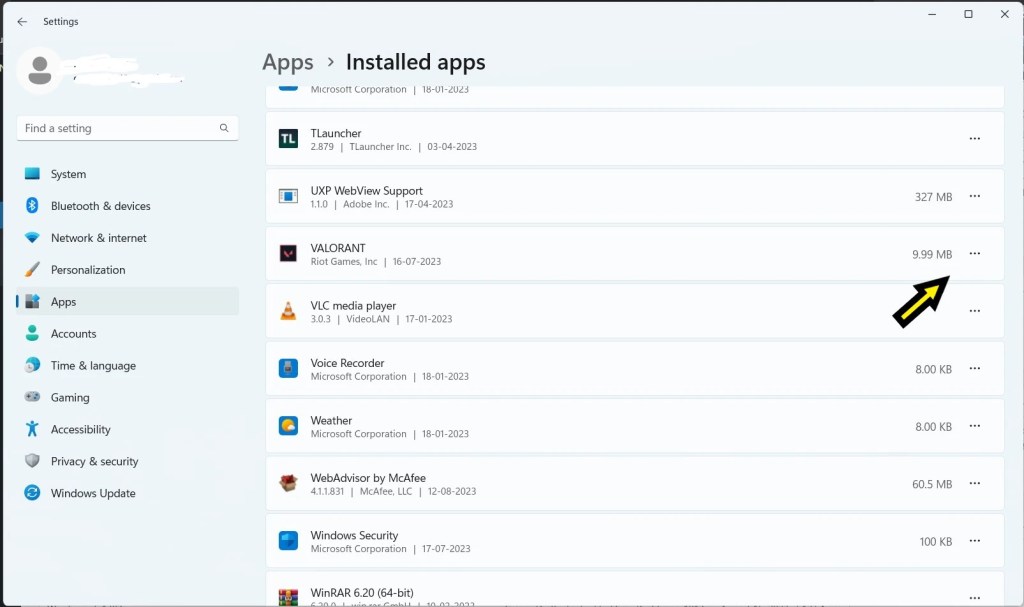Click the TLauncher app icon

(288, 139)
